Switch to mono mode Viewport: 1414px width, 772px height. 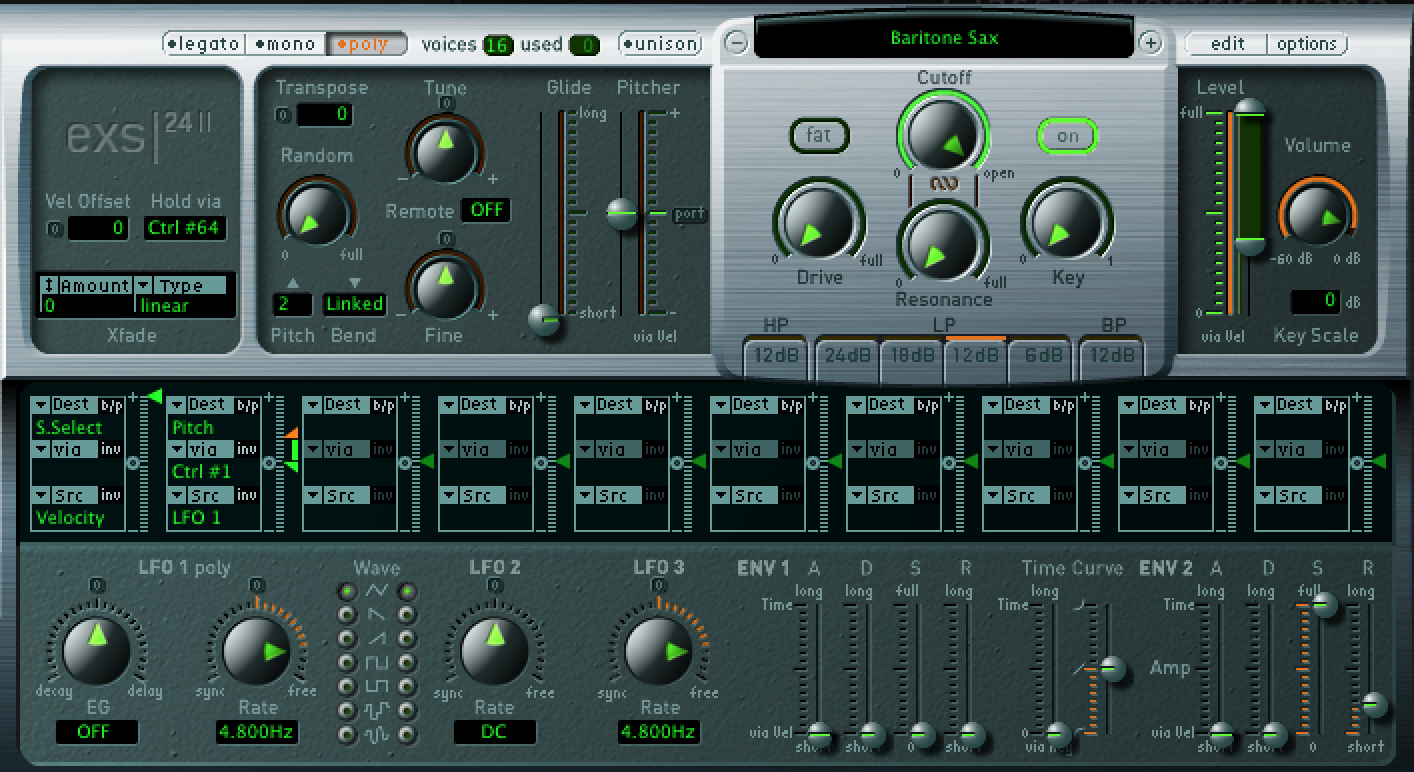coord(286,44)
